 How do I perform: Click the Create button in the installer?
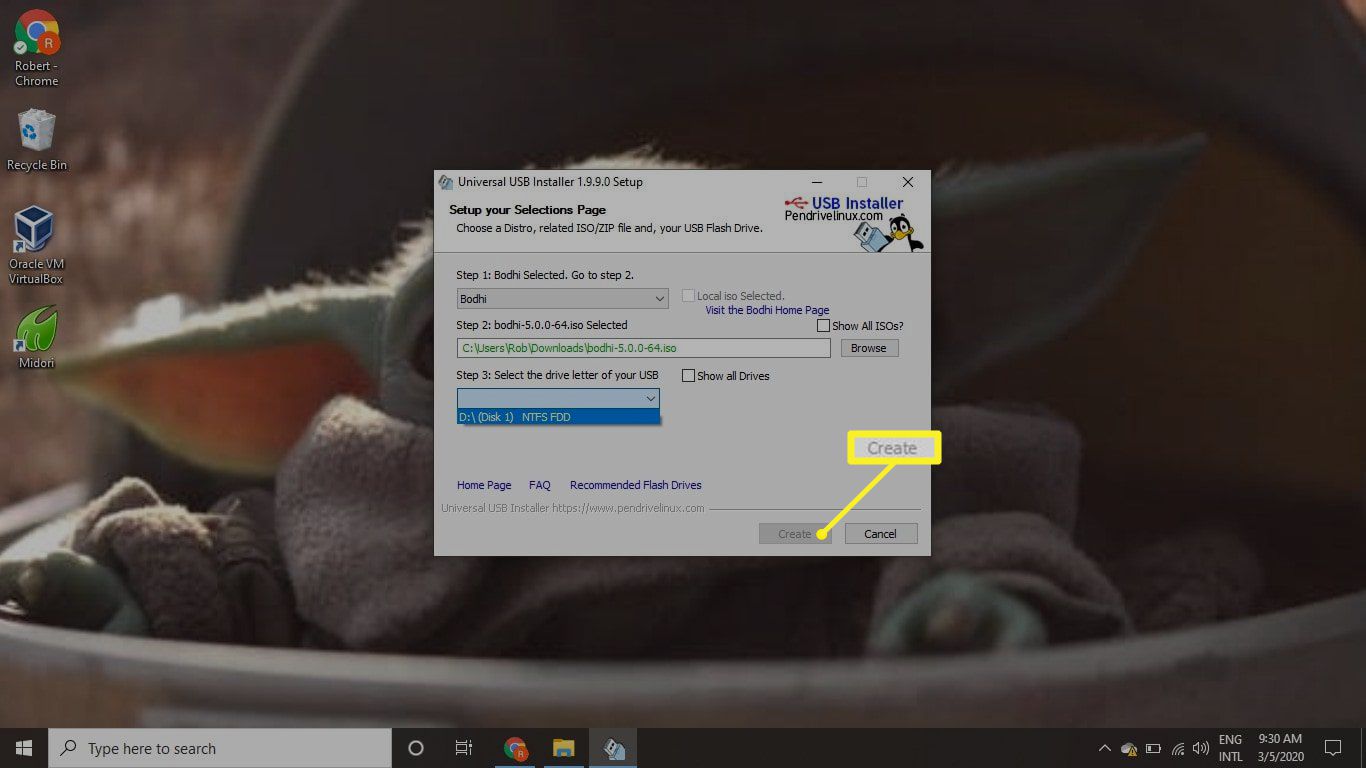pos(795,534)
